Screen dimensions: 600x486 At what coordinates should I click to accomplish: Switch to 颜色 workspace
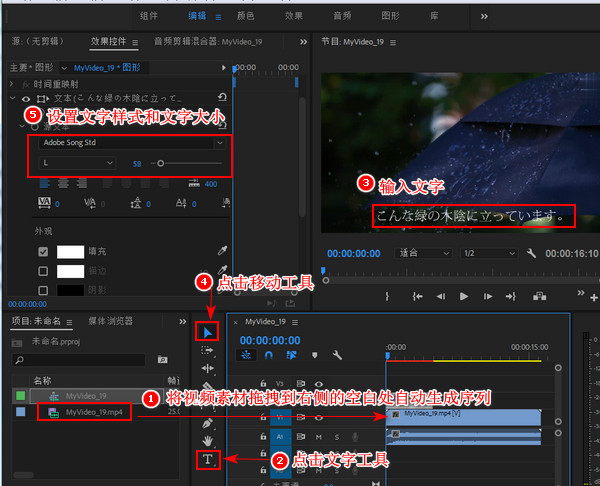(x=245, y=16)
